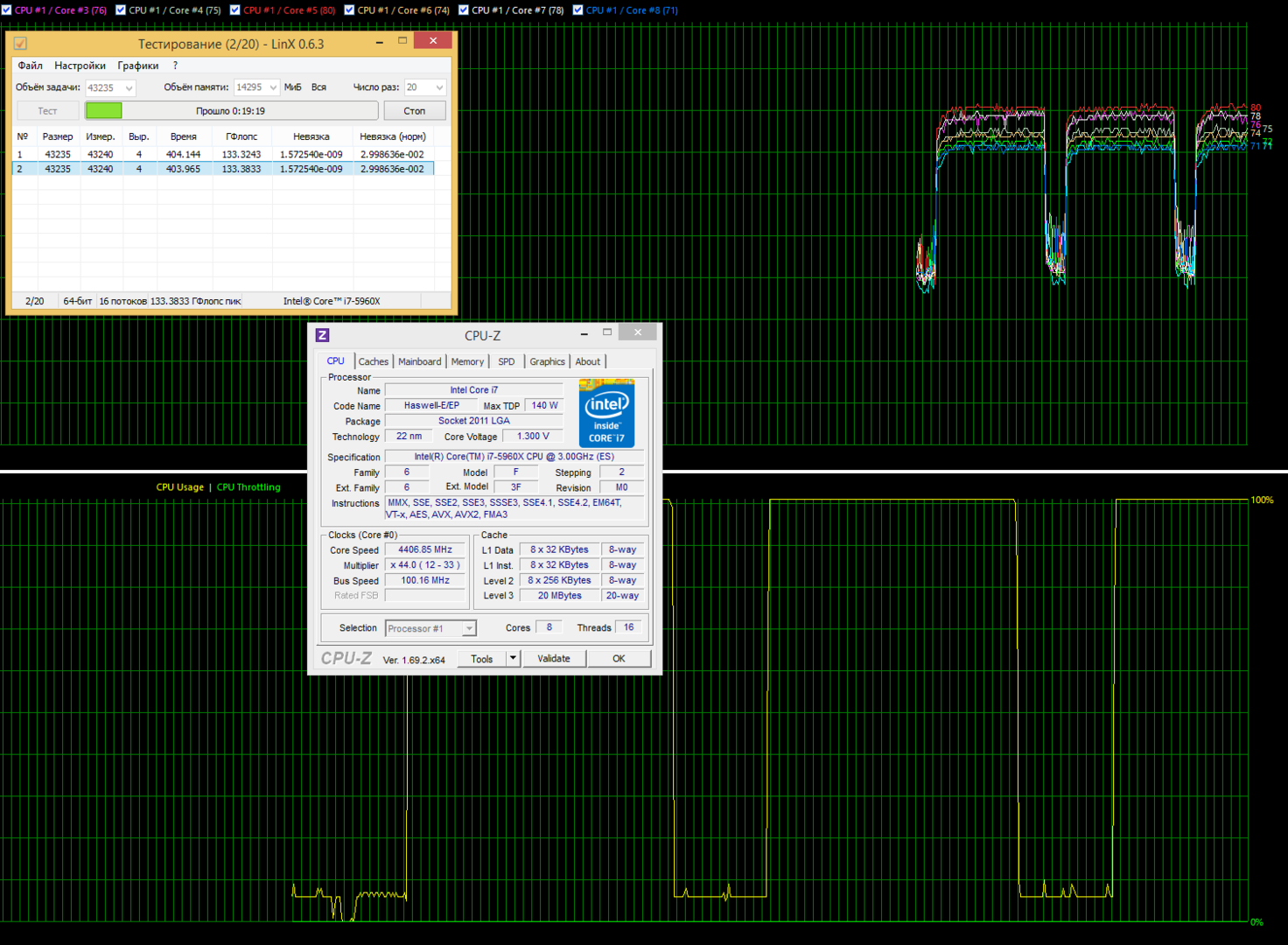
Task: Switch to the Mainboard tab
Action: coord(419,361)
